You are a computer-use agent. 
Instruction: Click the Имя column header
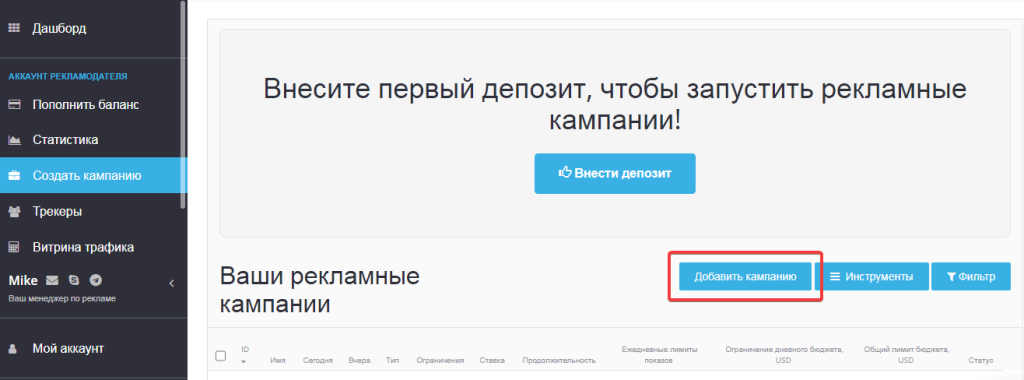[x=278, y=360]
